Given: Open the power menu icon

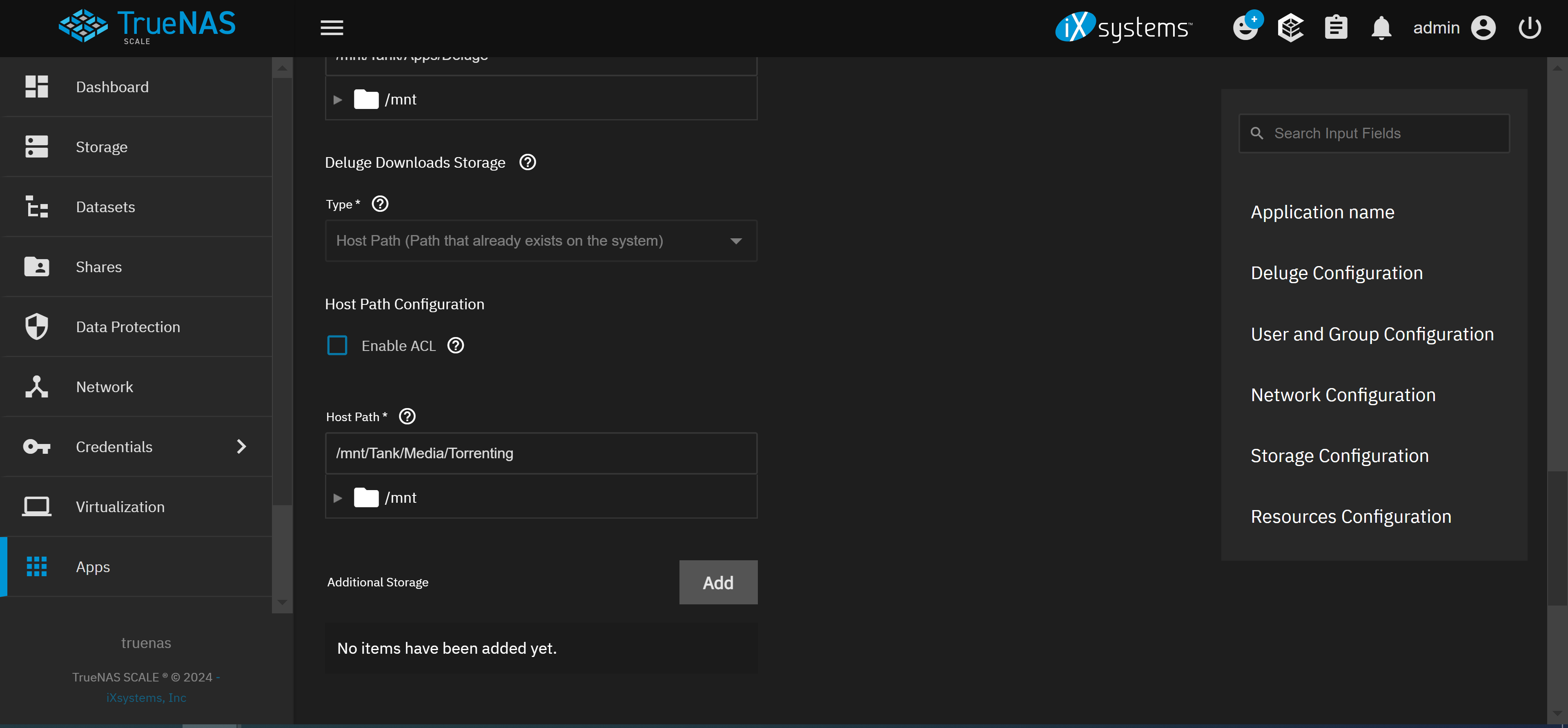Looking at the screenshot, I should tap(1530, 27).
